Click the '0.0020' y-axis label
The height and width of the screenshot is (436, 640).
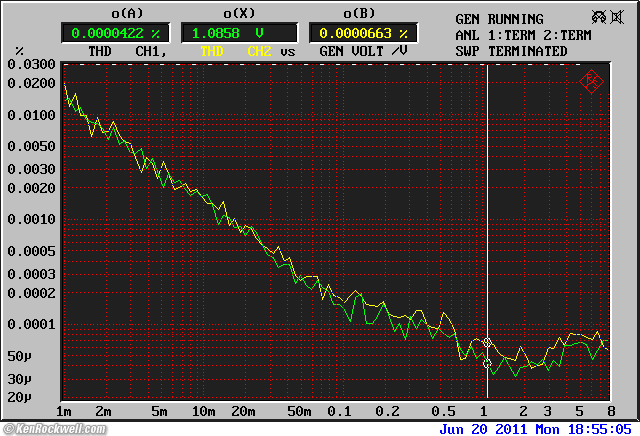pos(31,188)
